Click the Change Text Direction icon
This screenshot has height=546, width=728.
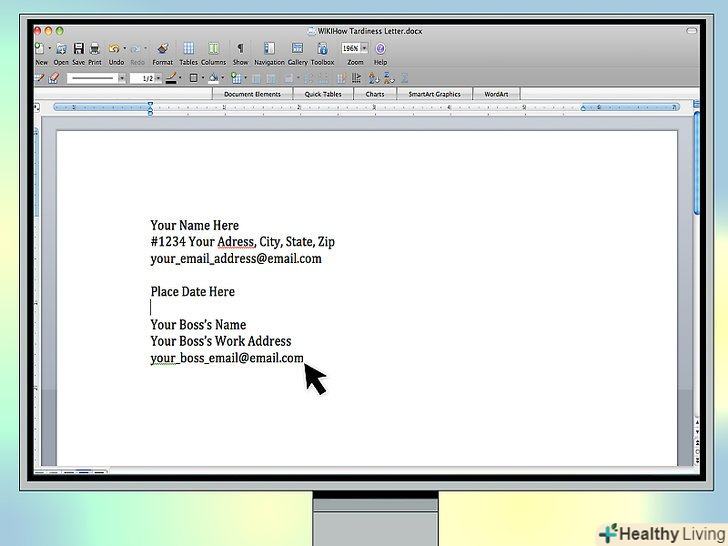click(x=357, y=78)
